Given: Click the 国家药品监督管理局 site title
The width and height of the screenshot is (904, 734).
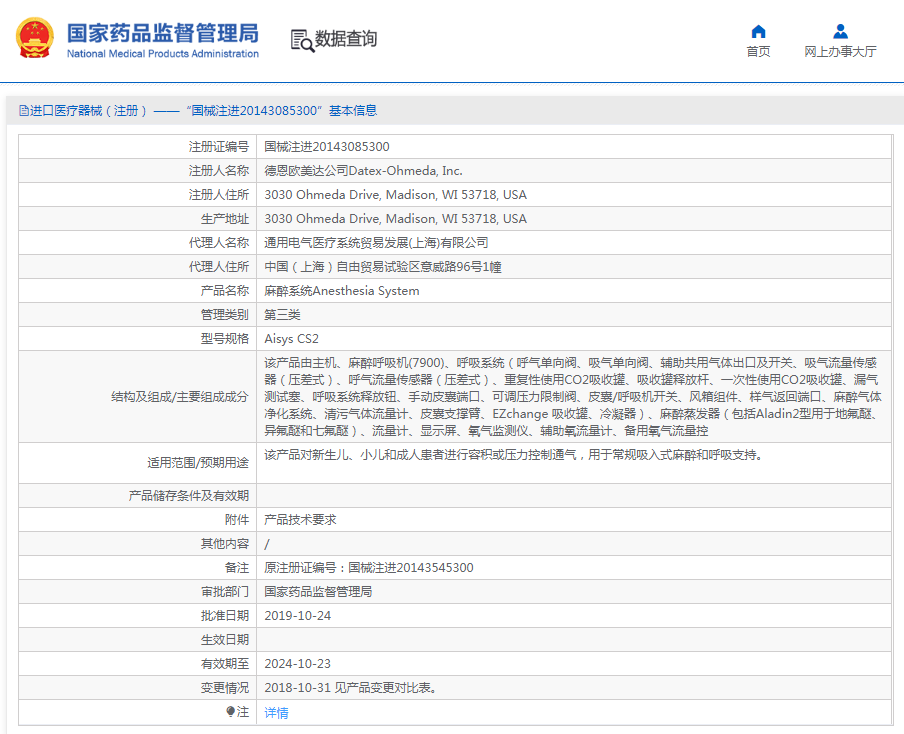Looking at the screenshot, I should (x=162, y=32).
